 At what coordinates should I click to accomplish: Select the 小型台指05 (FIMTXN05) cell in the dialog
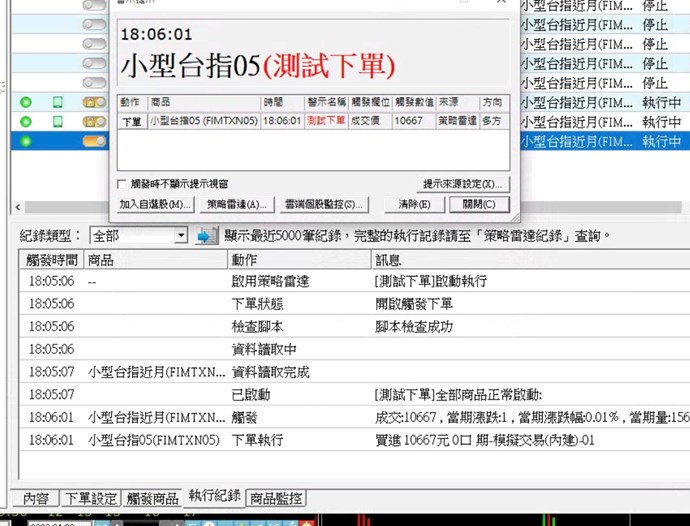(x=204, y=121)
